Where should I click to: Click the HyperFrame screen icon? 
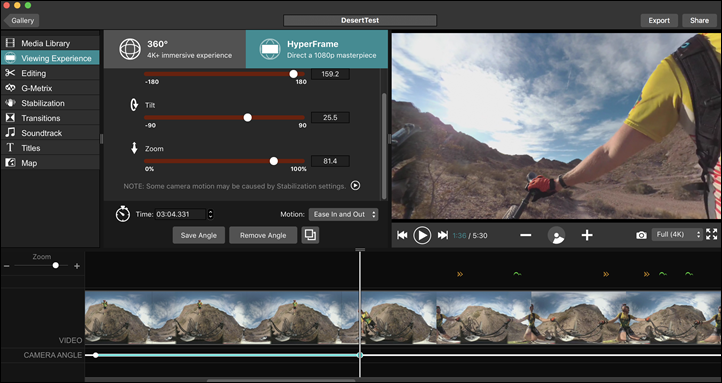[x=270, y=49]
